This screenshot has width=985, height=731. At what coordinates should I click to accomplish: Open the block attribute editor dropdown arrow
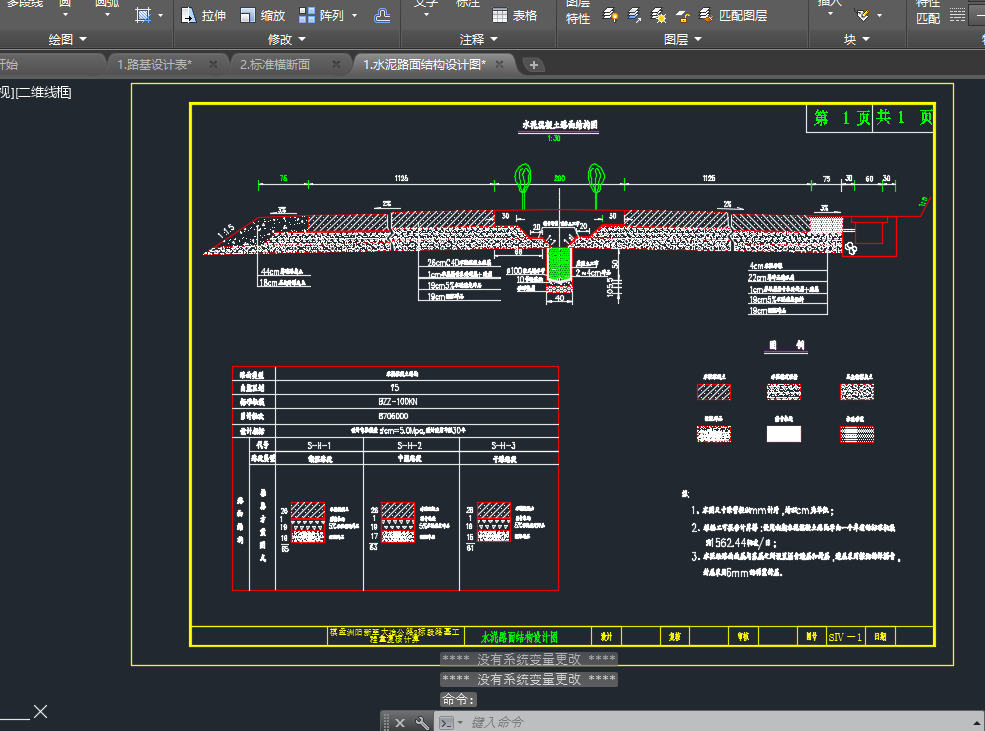tap(879, 15)
